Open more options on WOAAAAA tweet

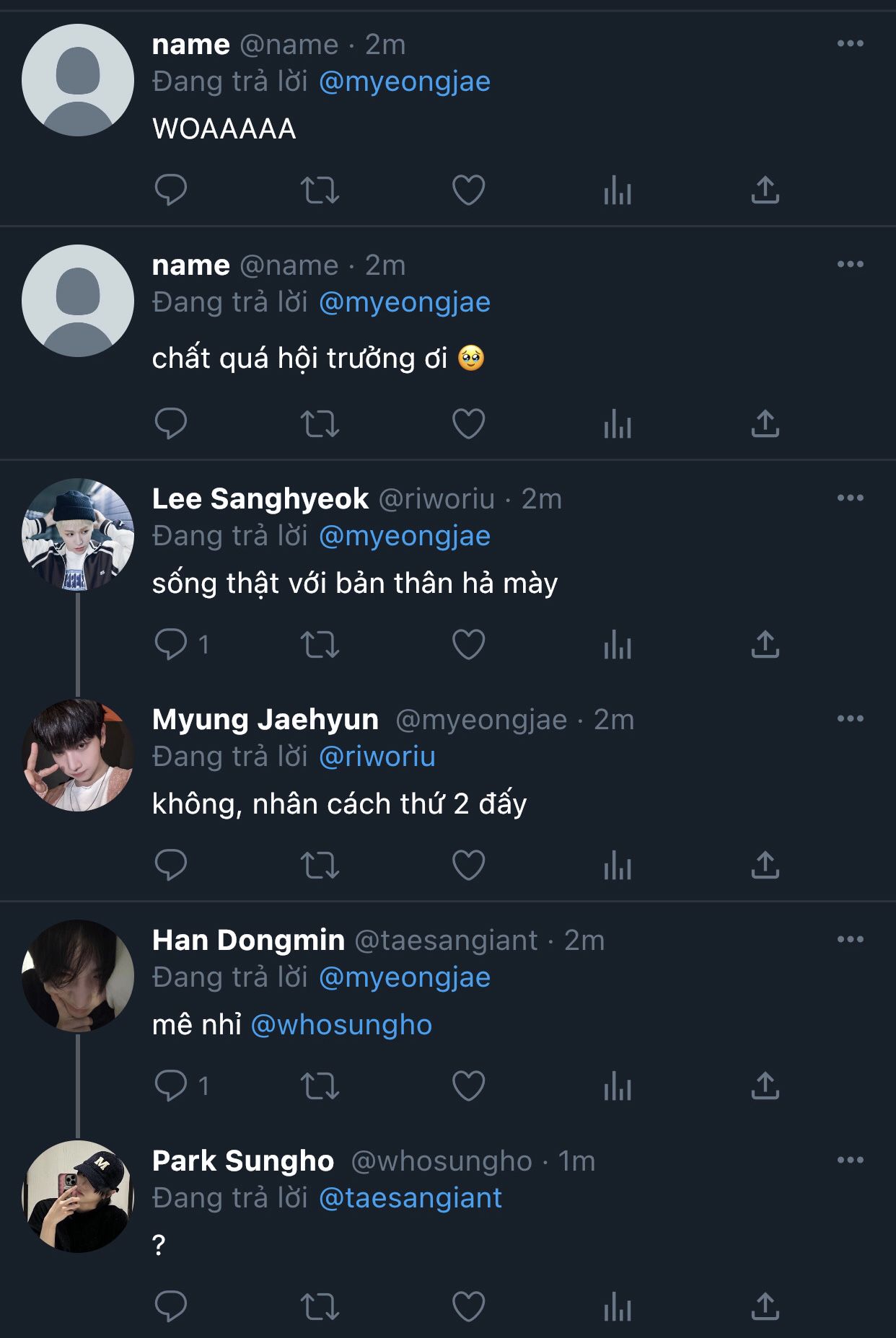tap(850, 44)
